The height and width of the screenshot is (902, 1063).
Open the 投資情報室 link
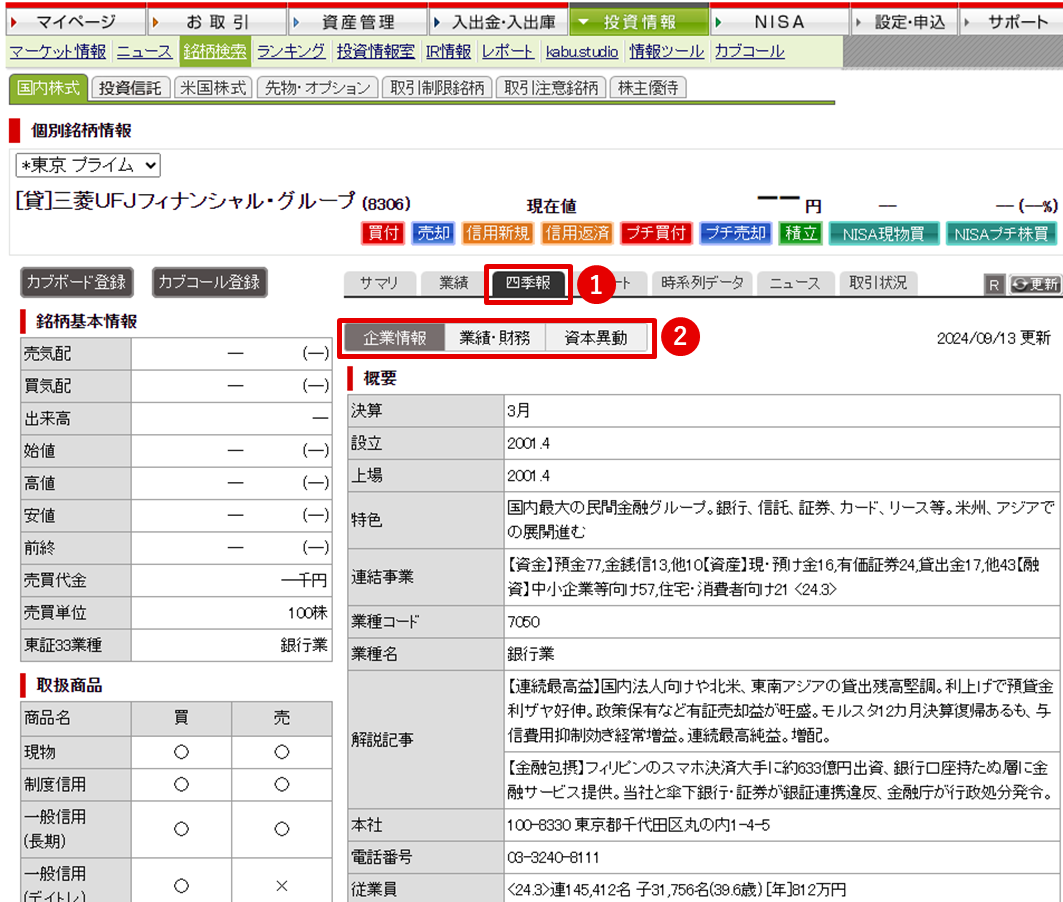click(x=376, y=52)
